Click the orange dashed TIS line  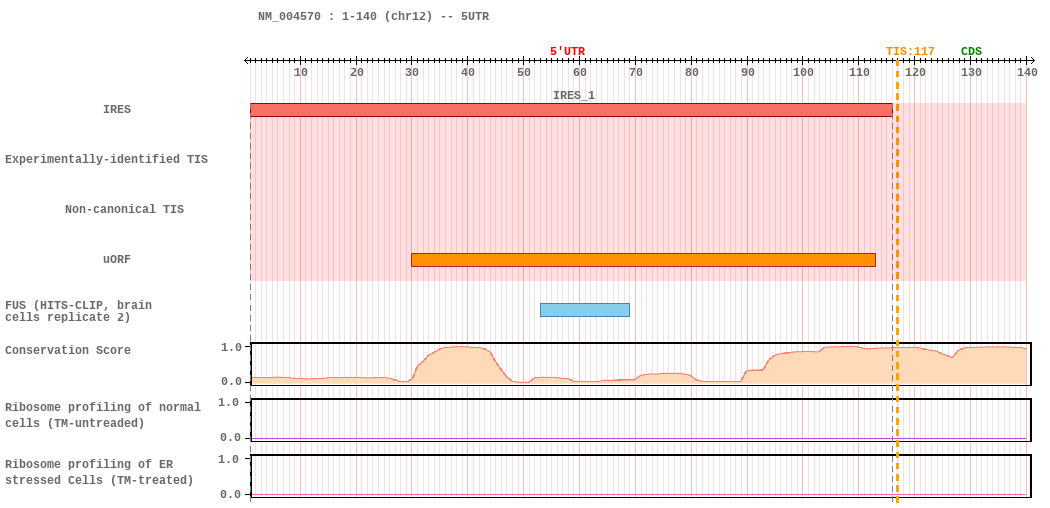pos(897,281)
